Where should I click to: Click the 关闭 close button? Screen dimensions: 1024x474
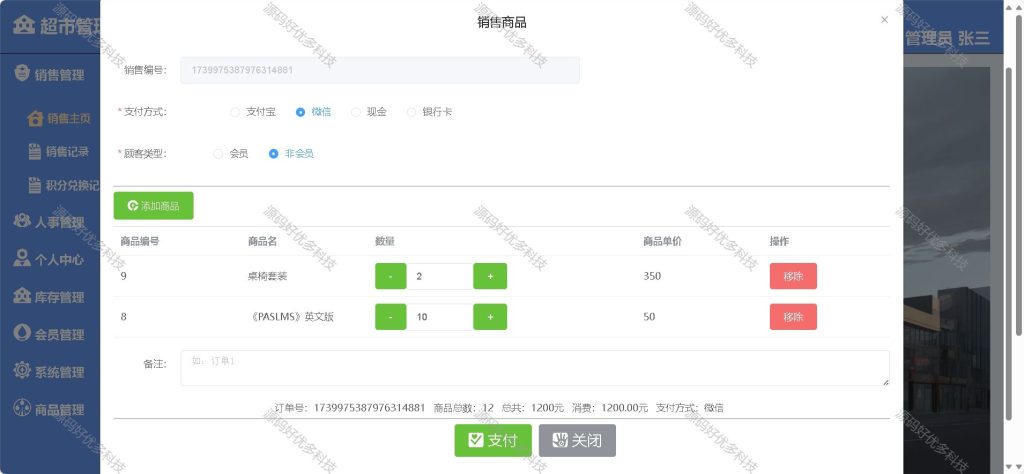click(x=577, y=441)
